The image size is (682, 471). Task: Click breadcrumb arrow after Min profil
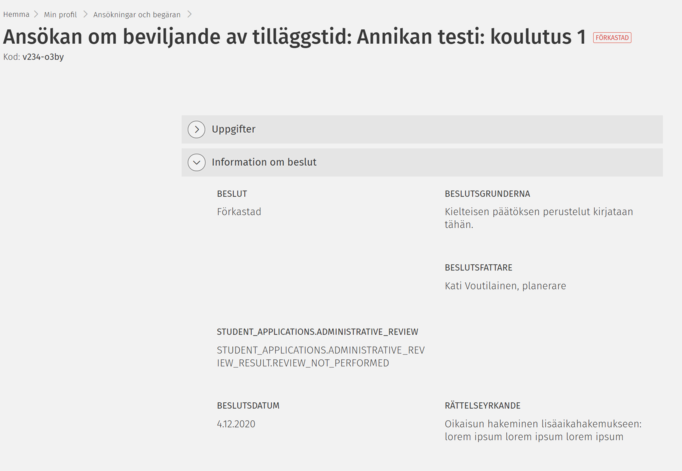point(85,14)
